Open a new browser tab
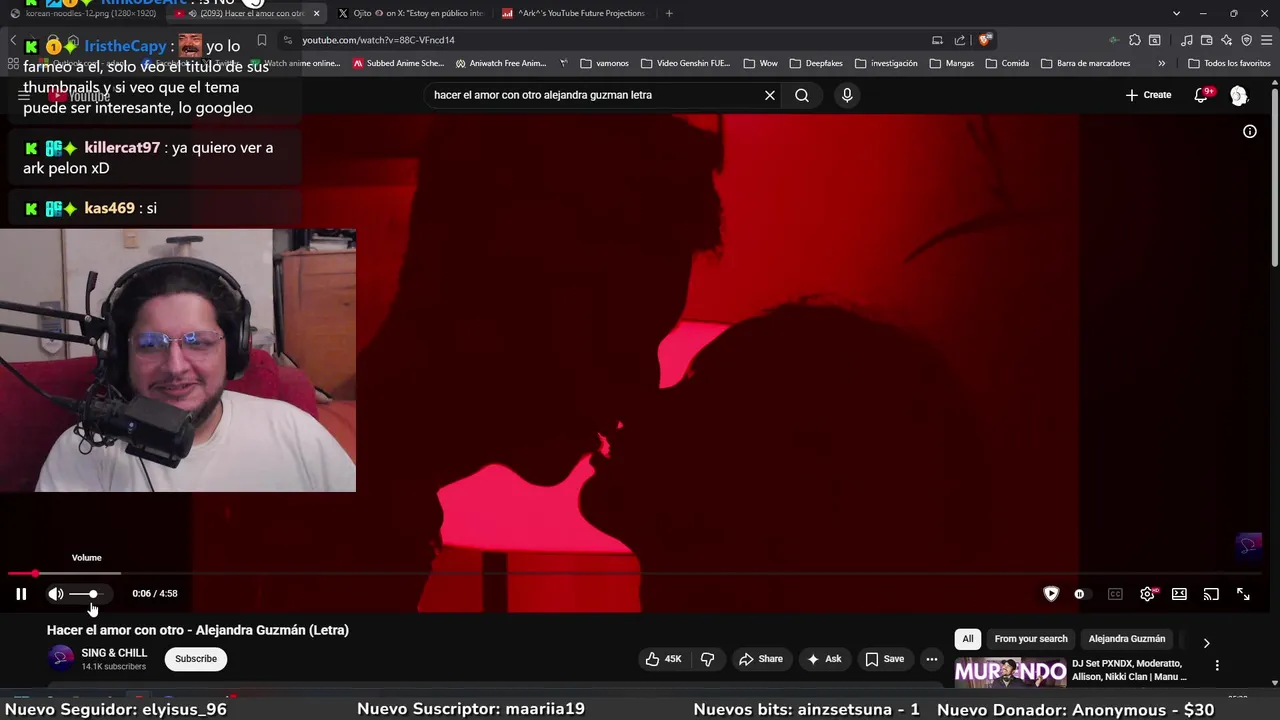This screenshot has height=720, width=1280. pos(669,13)
